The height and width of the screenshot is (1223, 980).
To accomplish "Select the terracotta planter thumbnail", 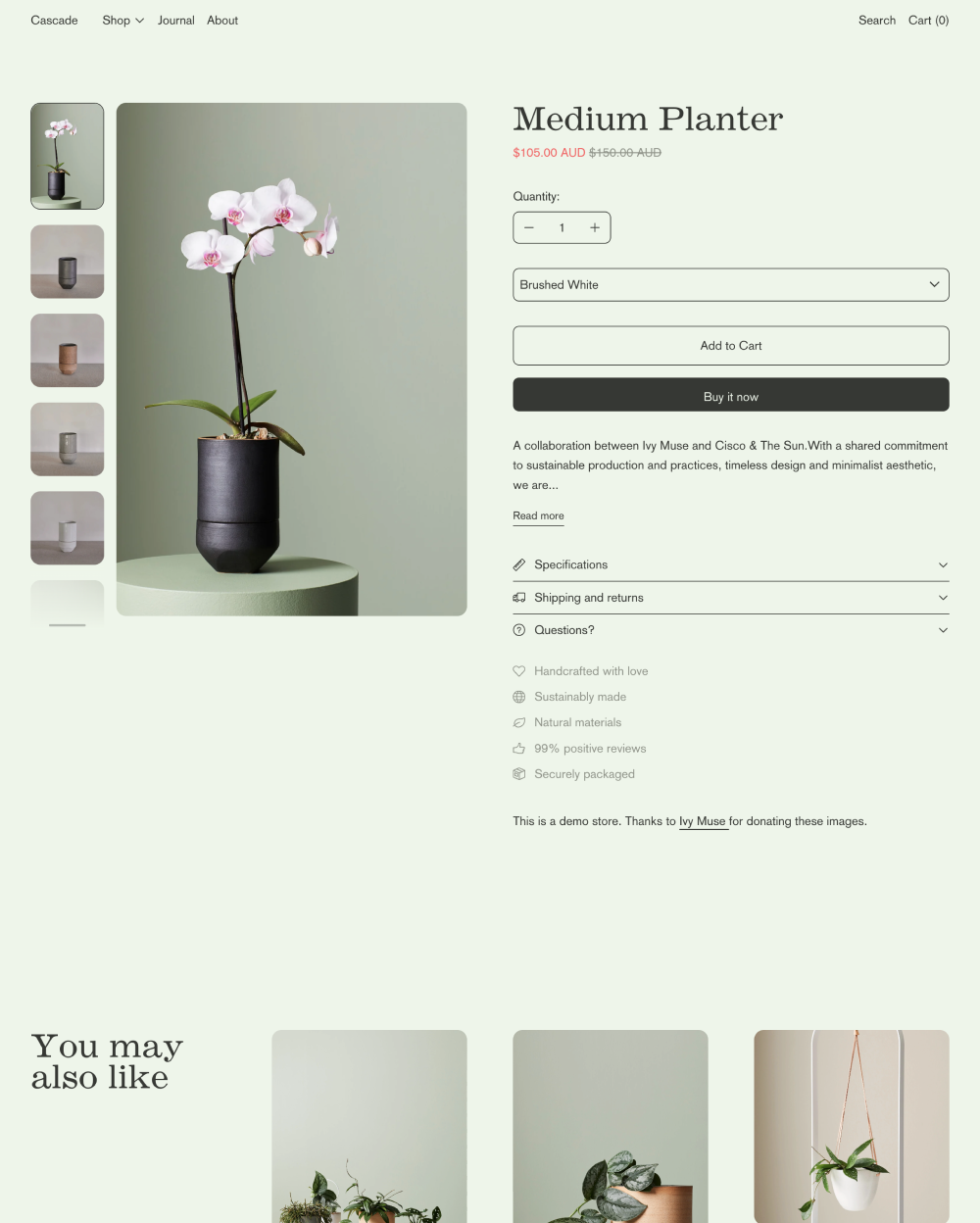I will click(68, 351).
